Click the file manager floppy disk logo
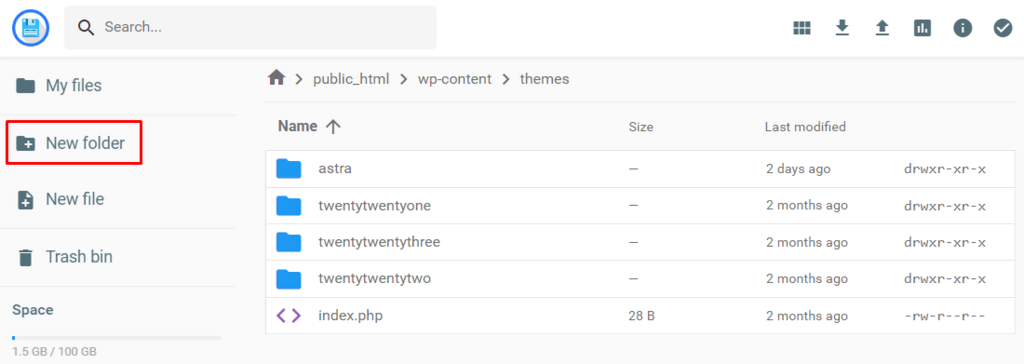This screenshot has height=364, width=1024. point(31,28)
